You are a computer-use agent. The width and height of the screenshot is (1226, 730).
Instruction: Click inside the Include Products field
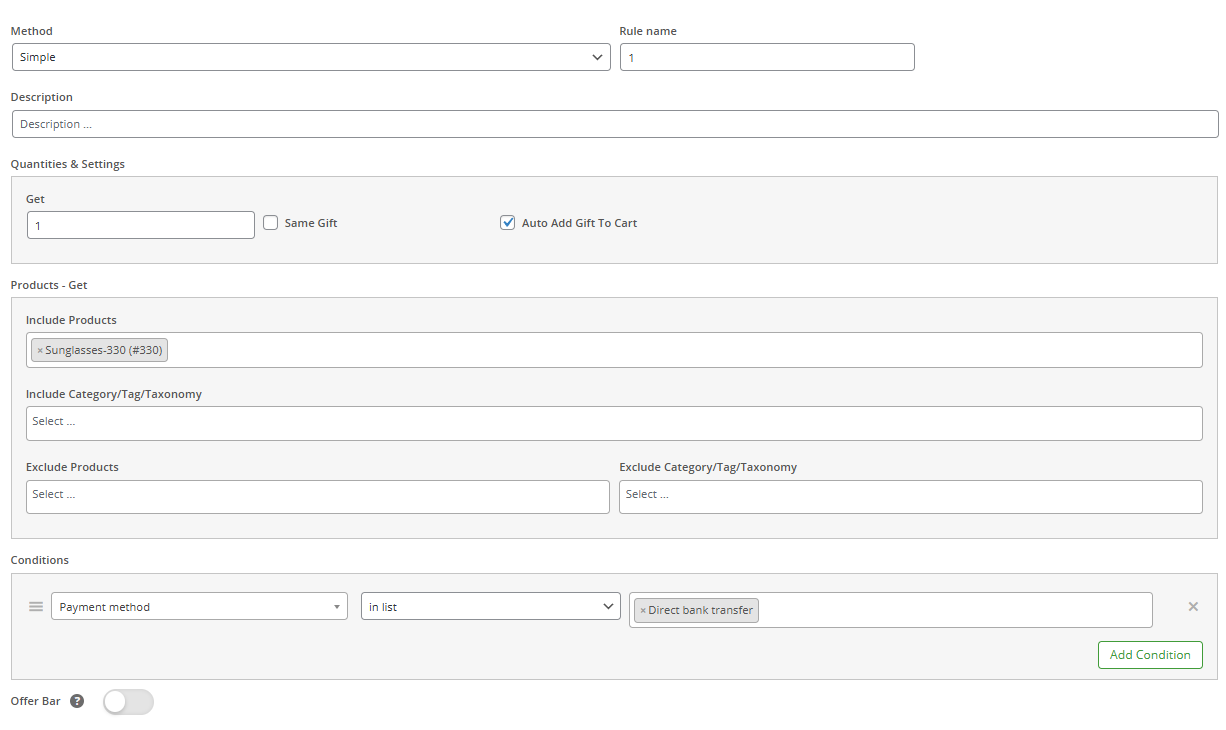tap(680, 351)
